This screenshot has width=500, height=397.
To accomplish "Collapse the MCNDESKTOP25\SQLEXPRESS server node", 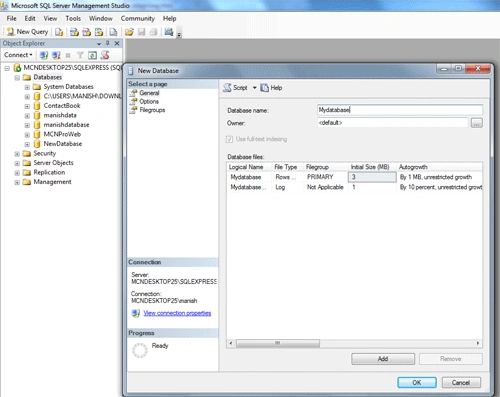I will pyautogui.click(x=7, y=68).
